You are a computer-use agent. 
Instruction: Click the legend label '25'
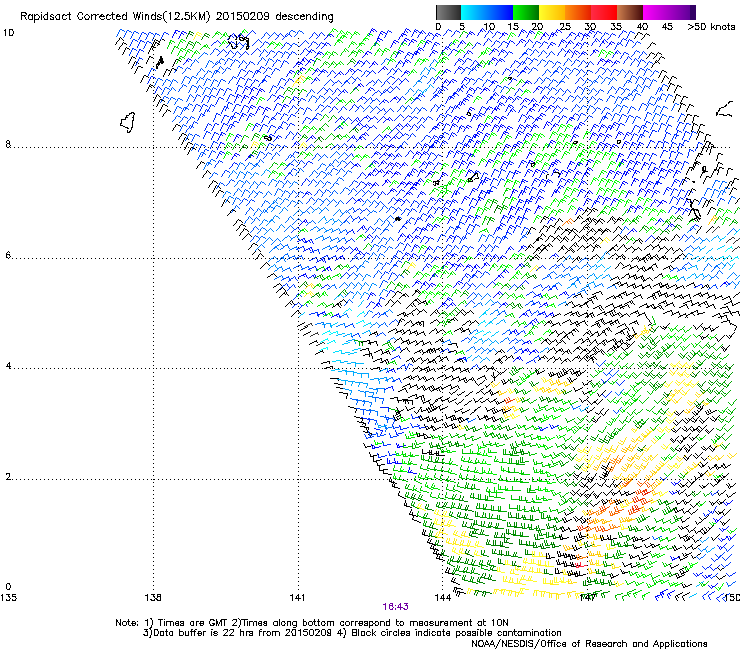click(564, 27)
